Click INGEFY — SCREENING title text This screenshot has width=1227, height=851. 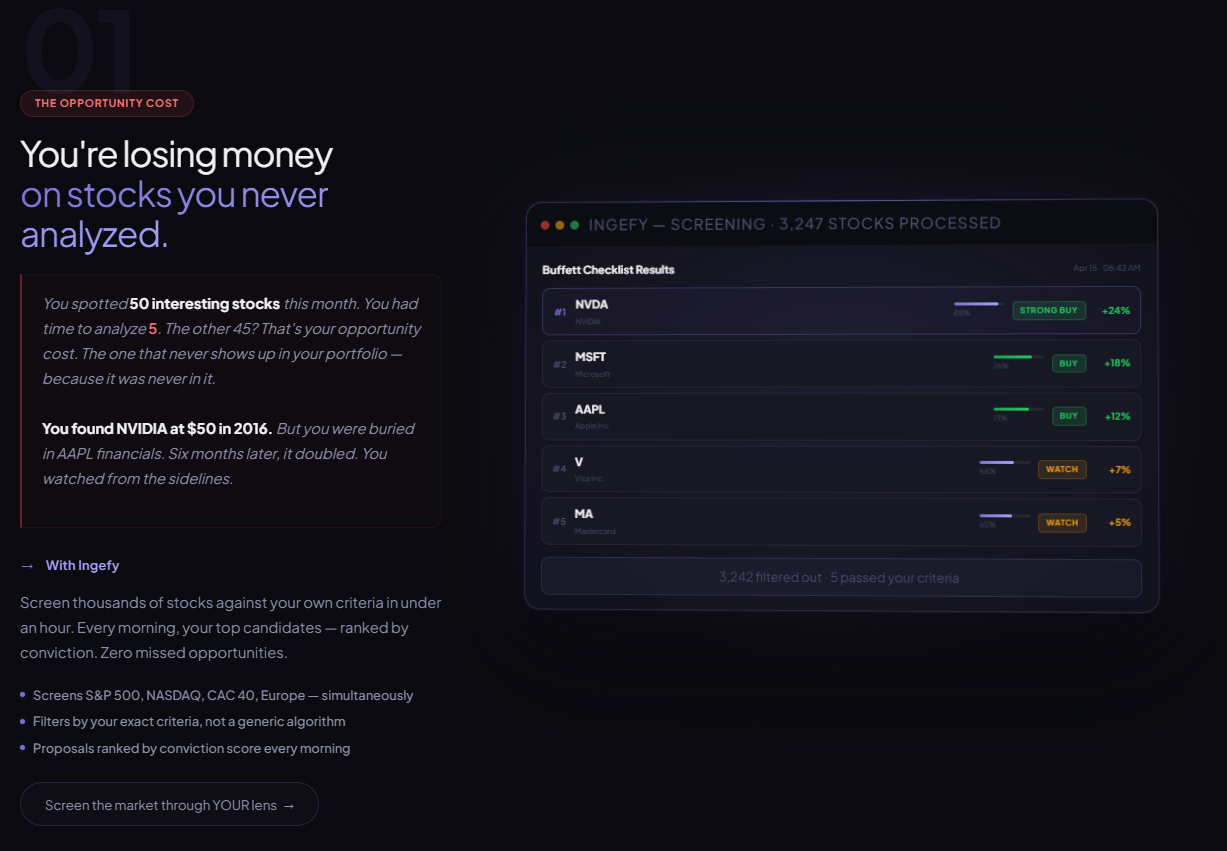pos(794,224)
